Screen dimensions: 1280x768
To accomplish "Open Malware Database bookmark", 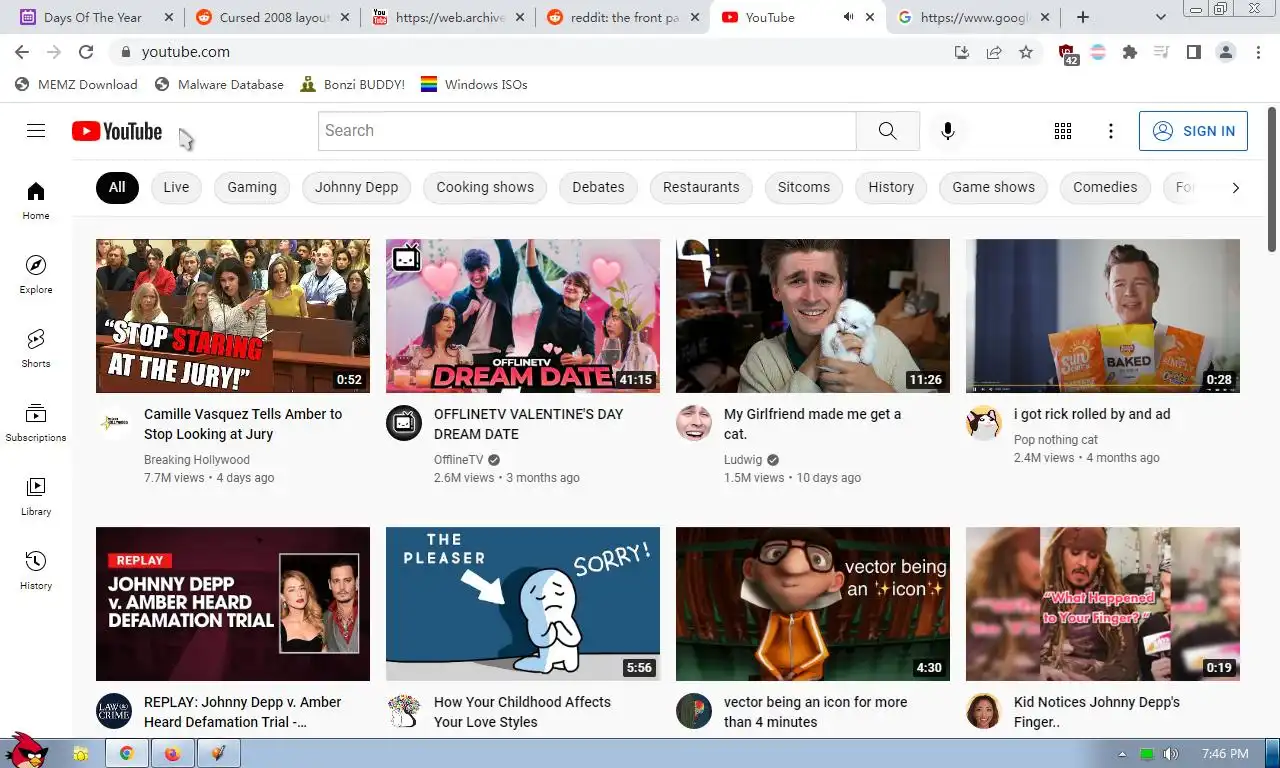I will [220, 85].
